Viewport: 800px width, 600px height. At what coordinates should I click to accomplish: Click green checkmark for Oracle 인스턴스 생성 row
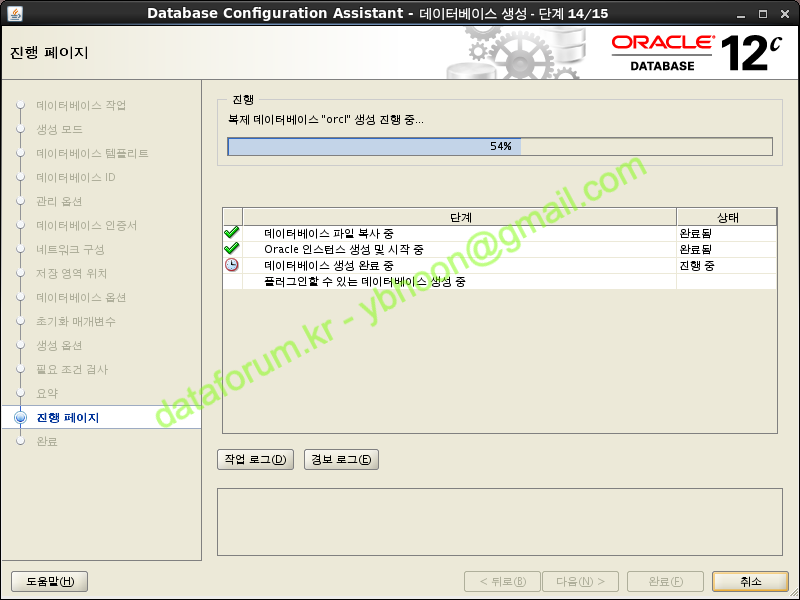(x=232, y=249)
